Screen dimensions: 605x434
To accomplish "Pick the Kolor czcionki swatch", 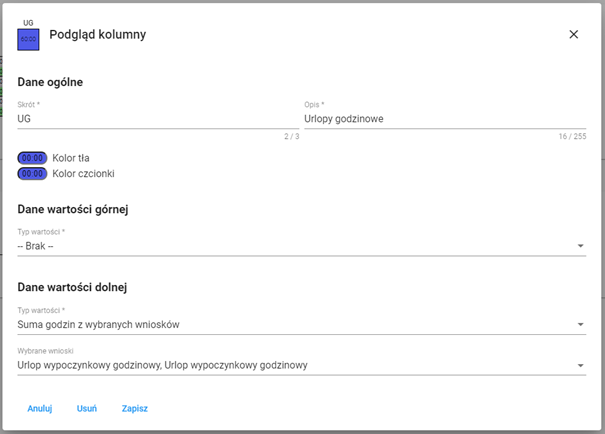I will tap(32, 174).
